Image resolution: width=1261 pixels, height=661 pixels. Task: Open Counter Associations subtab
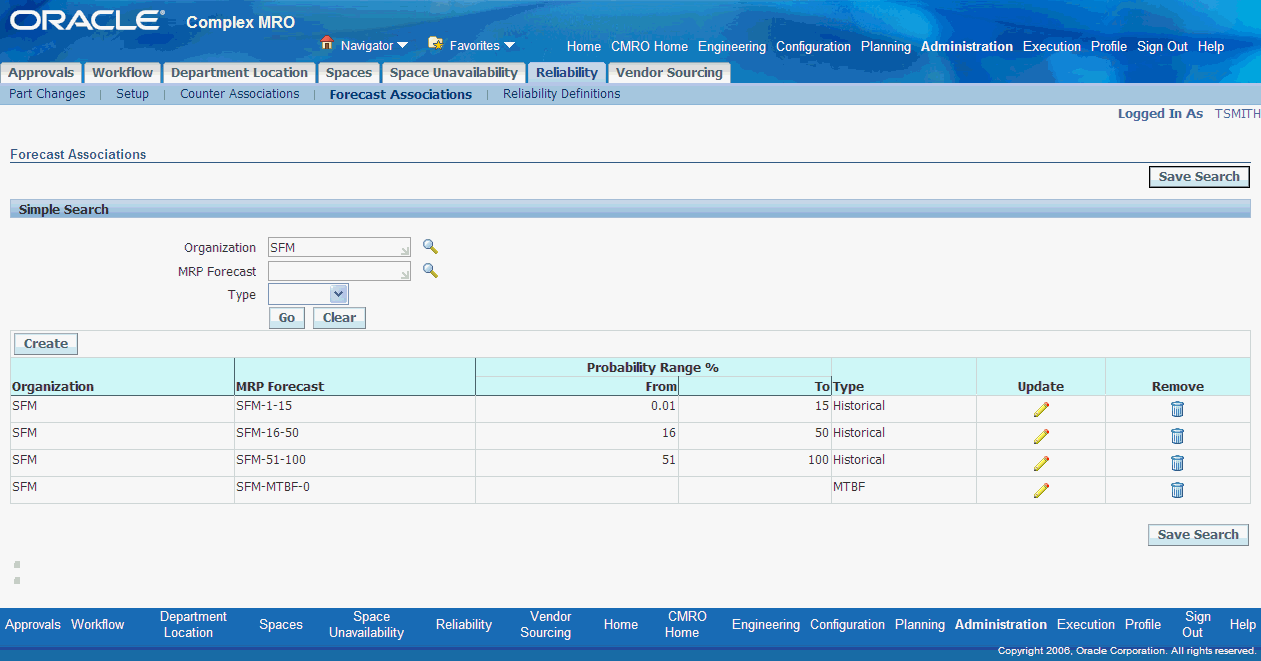click(240, 94)
